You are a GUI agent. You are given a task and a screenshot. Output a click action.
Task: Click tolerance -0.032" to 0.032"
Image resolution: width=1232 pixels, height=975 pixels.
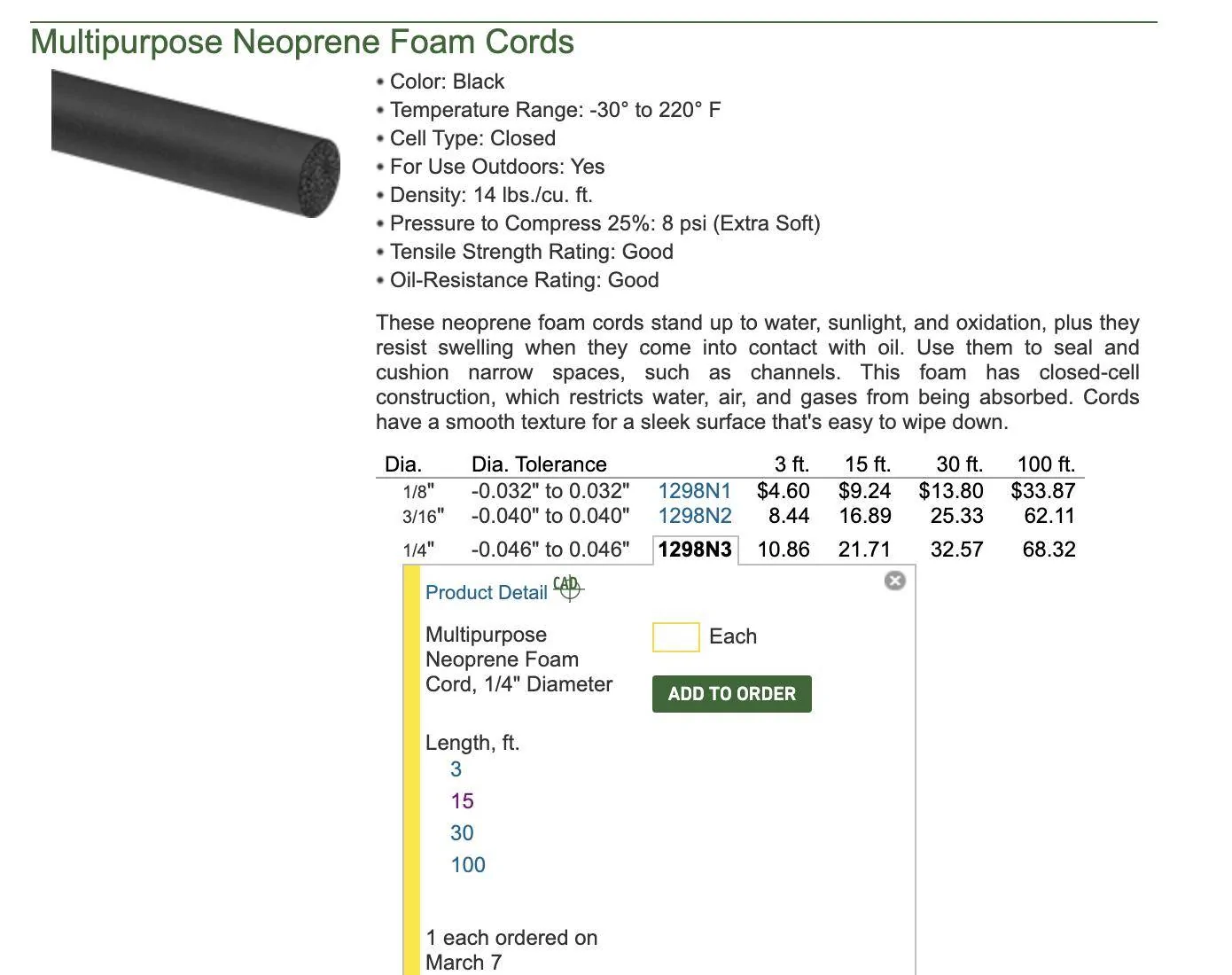tap(550, 491)
